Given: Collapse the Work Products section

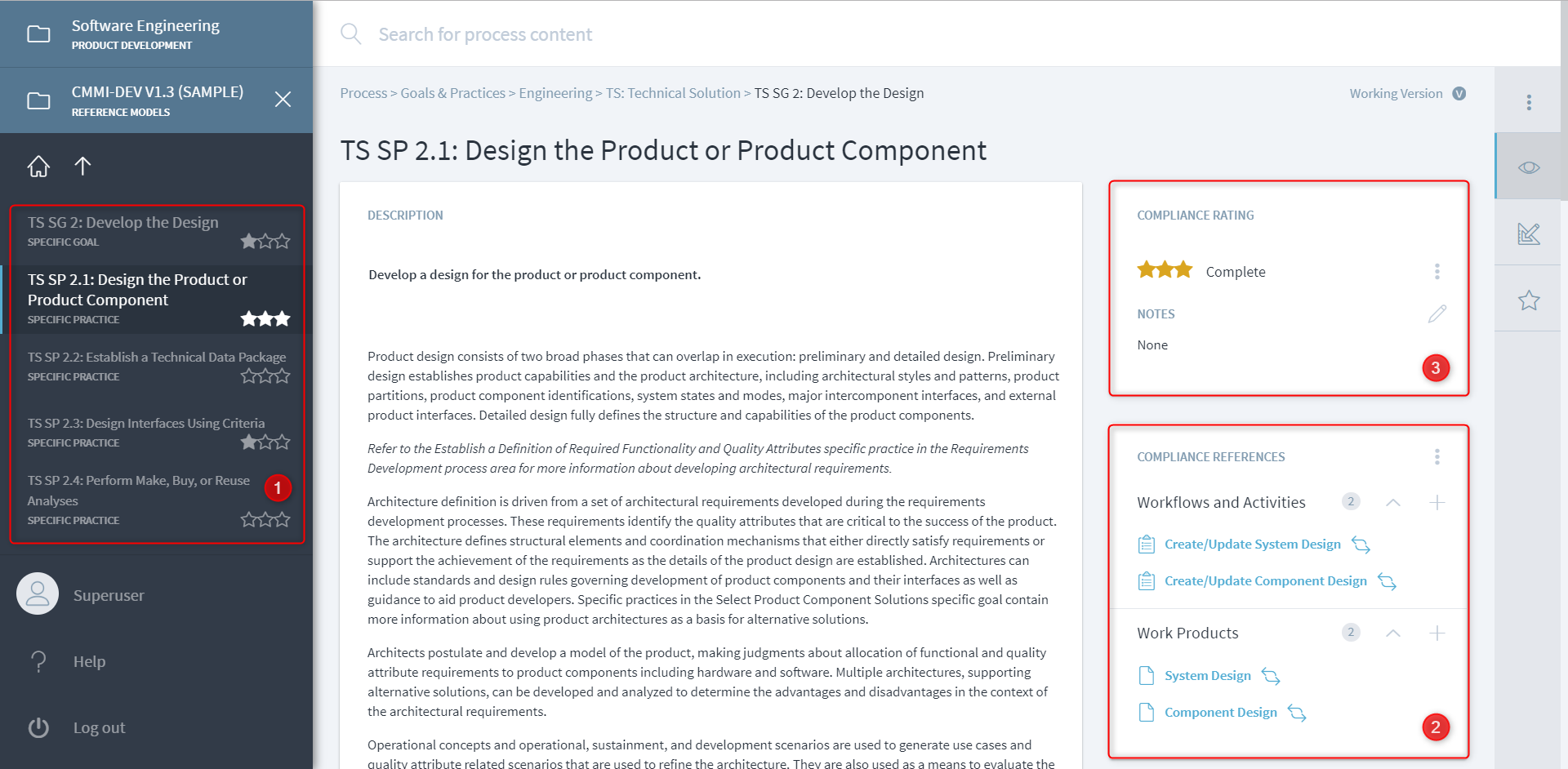Looking at the screenshot, I should tap(1393, 633).
